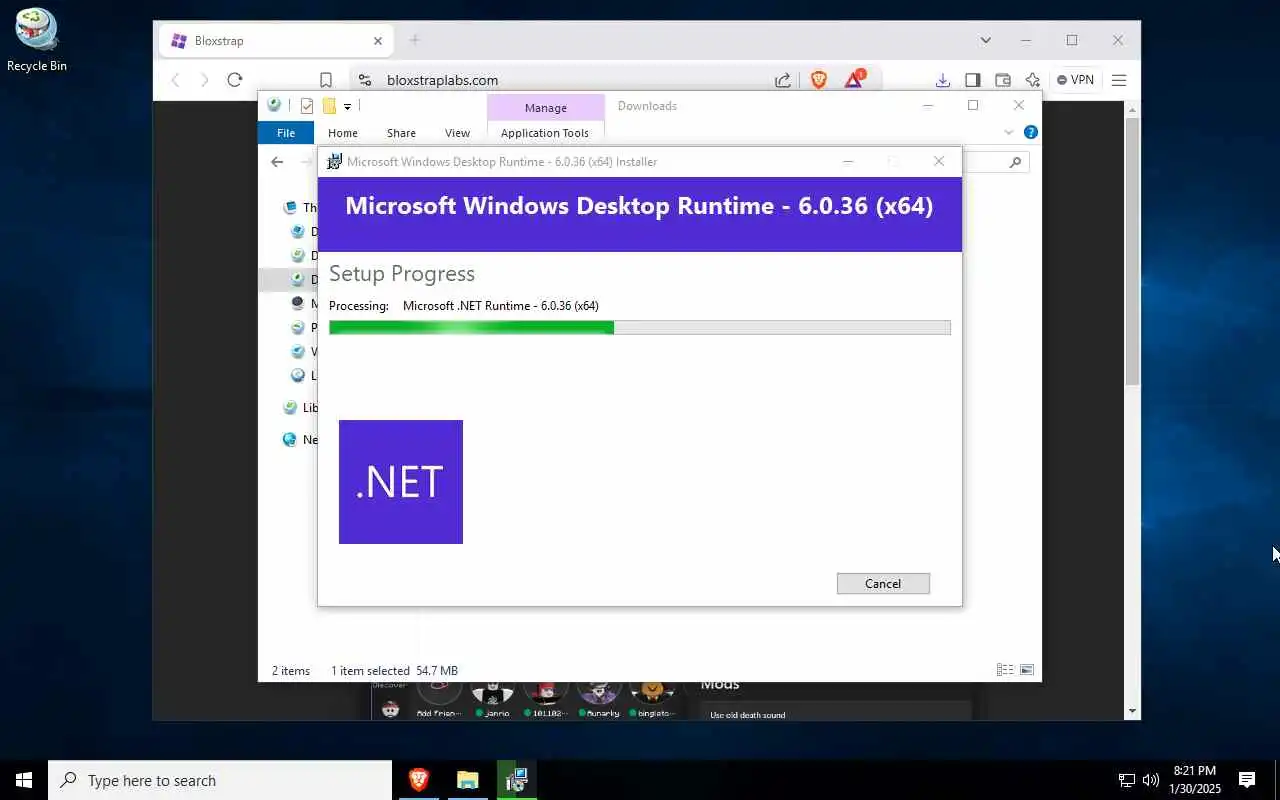Click the installer icon on the taskbar

pos(516,780)
